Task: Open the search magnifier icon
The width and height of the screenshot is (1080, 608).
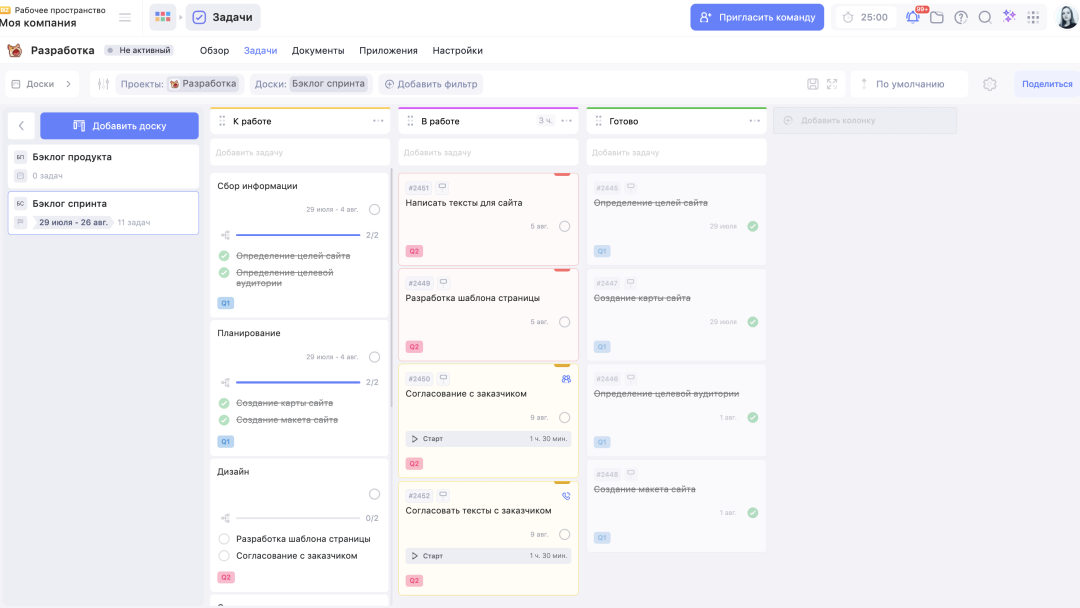Action: click(985, 17)
